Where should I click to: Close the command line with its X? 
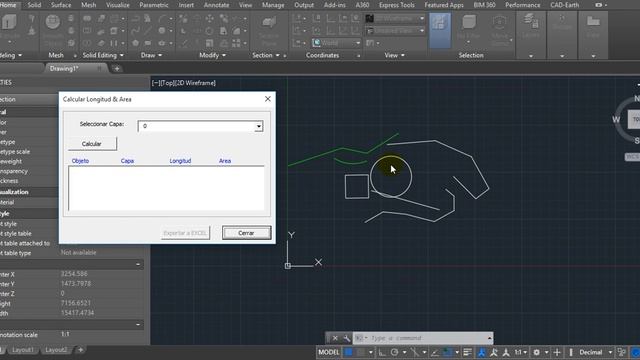coord(335,338)
